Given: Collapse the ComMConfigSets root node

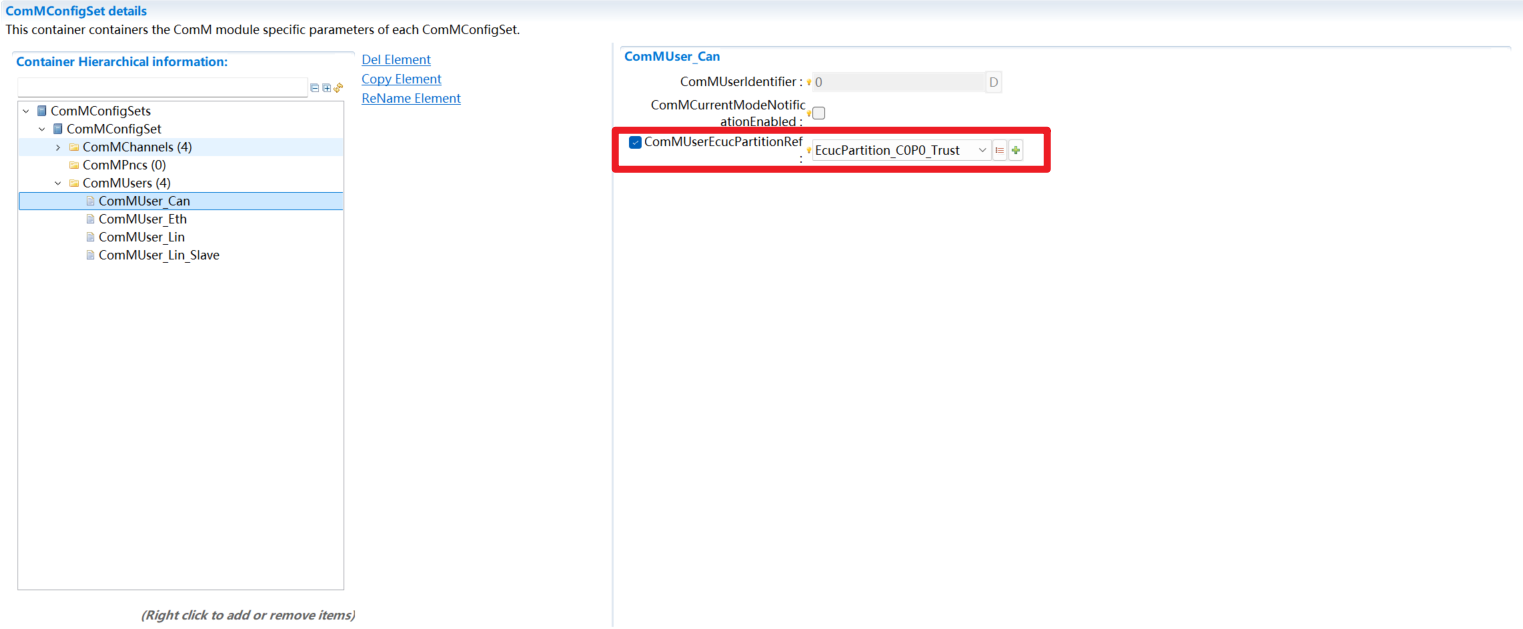Looking at the screenshot, I should click(26, 111).
